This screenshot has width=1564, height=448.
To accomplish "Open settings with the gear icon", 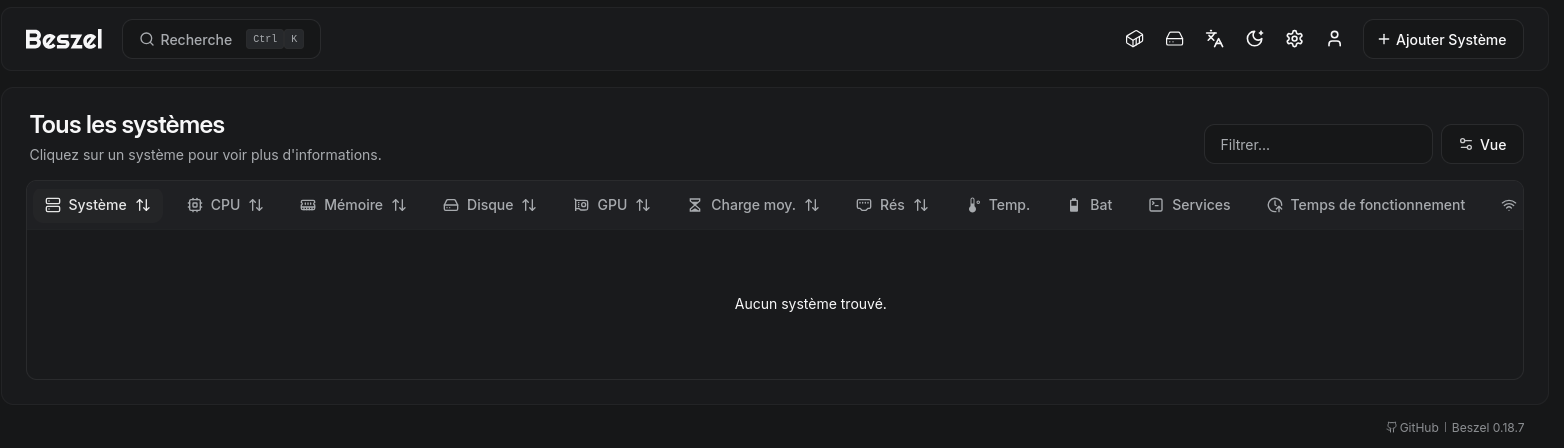I will (x=1294, y=39).
